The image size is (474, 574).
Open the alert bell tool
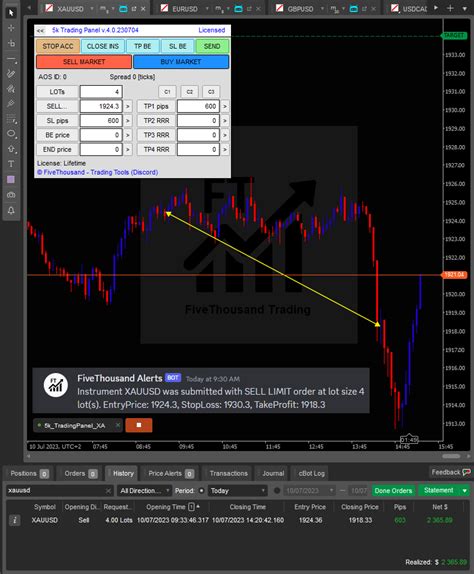click(x=11, y=210)
